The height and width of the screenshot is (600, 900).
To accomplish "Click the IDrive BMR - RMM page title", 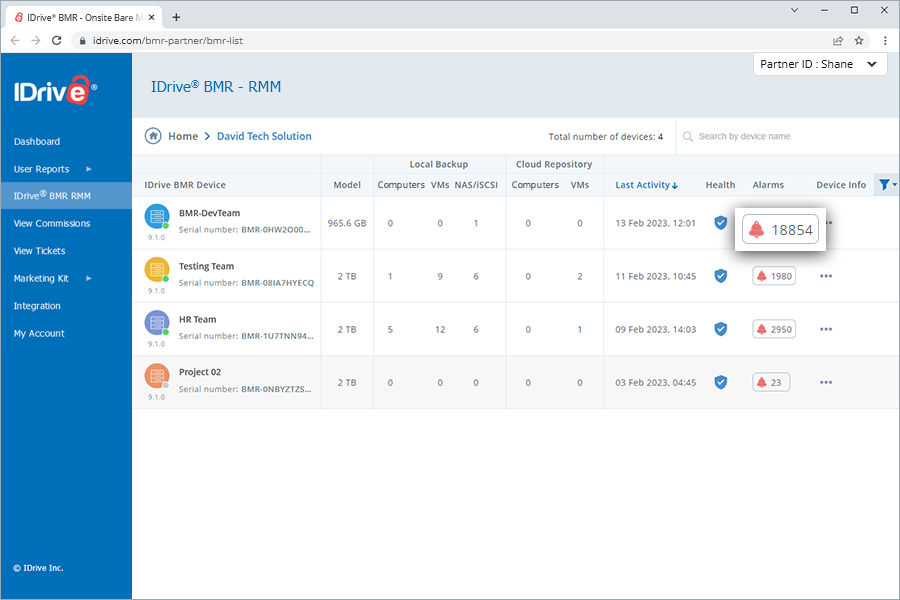I will [x=216, y=87].
